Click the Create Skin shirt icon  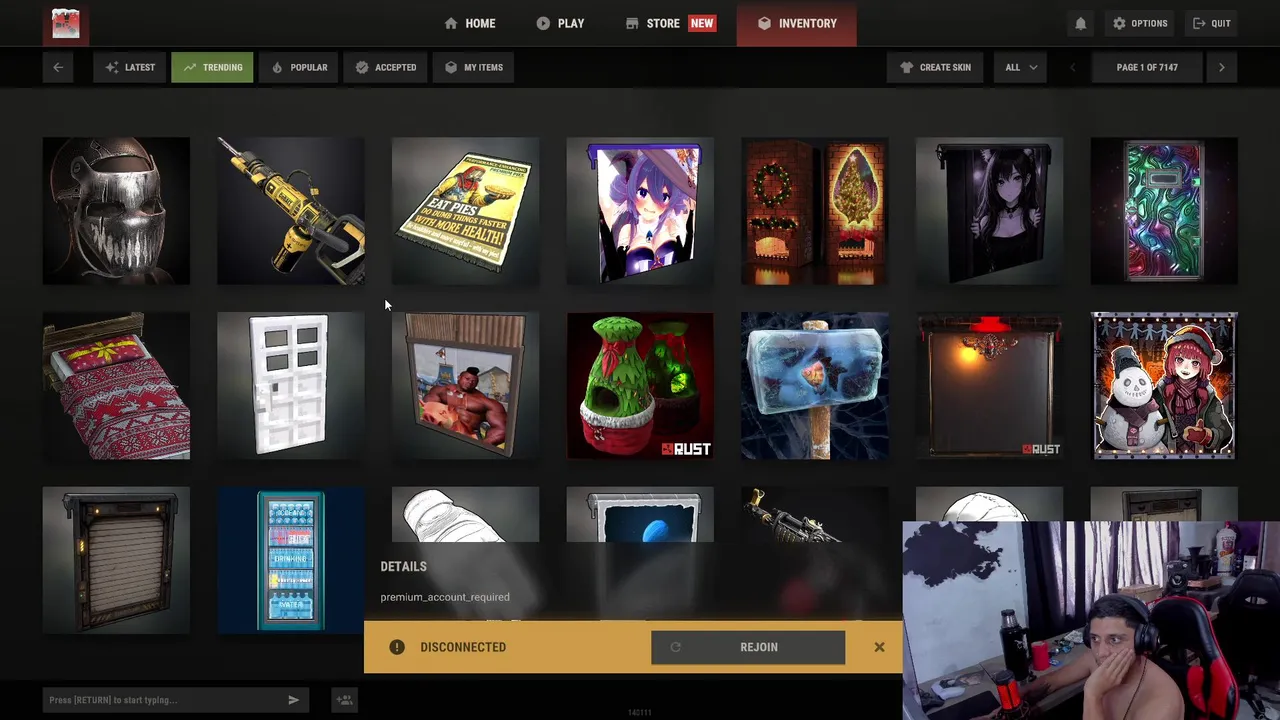(907, 67)
